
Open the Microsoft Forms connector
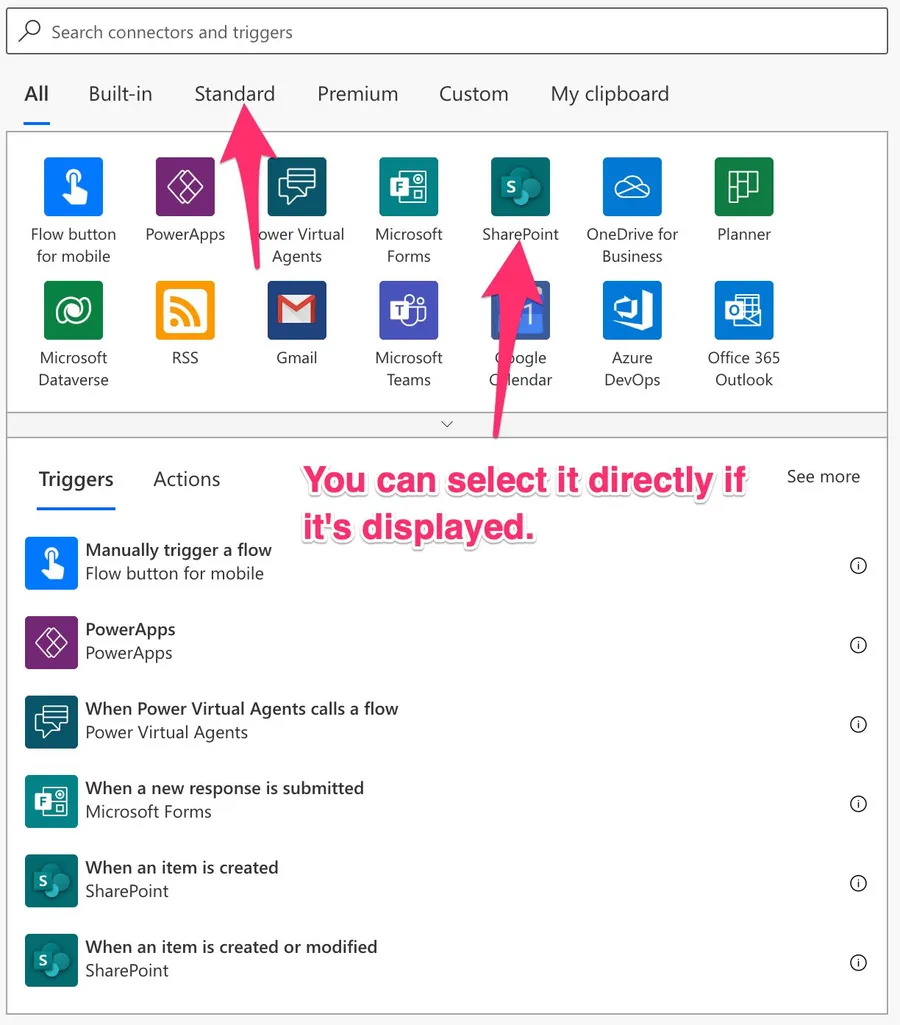point(408,187)
